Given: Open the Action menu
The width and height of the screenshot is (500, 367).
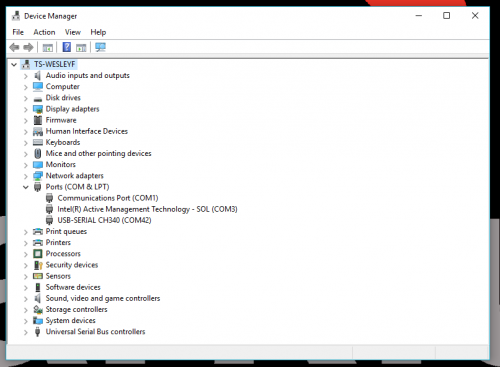Looking at the screenshot, I should [x=44, y=32].
